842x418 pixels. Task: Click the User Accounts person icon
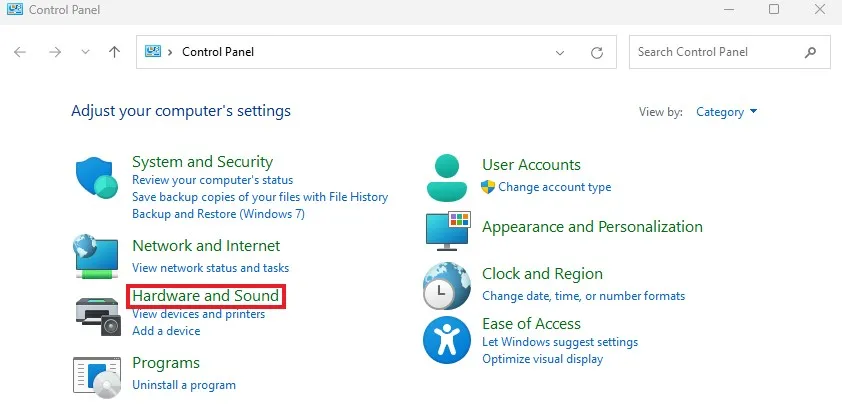tap(447, 178)
